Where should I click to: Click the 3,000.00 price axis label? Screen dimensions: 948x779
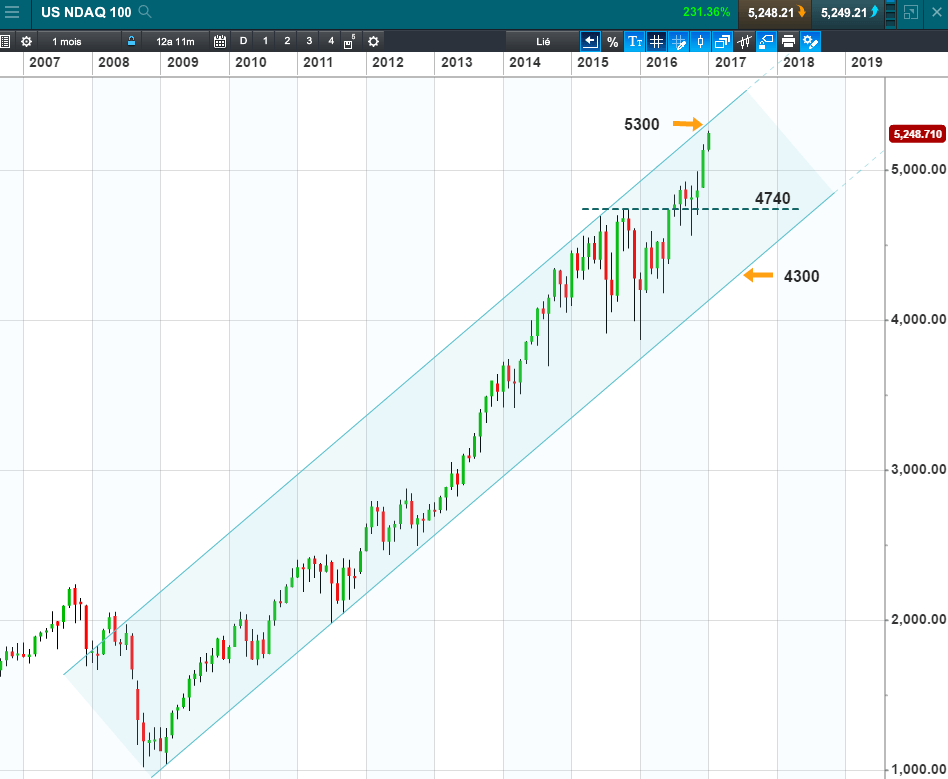(x=919, y=469)
